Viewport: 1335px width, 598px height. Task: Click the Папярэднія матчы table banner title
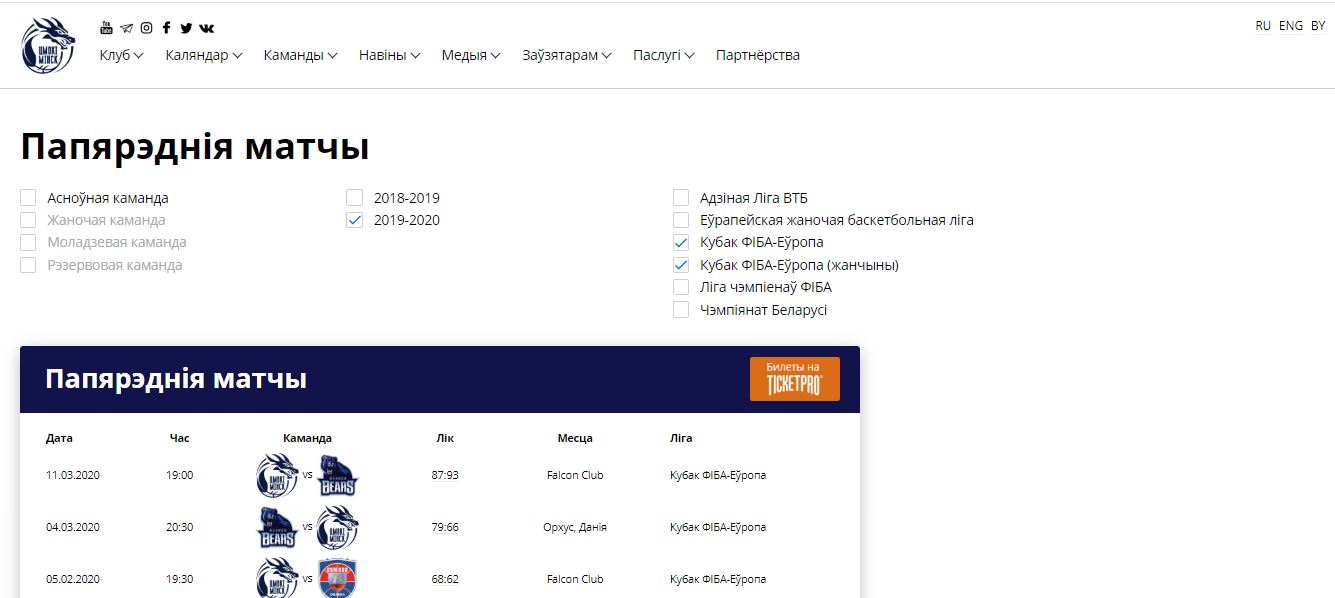coord(176,379)
